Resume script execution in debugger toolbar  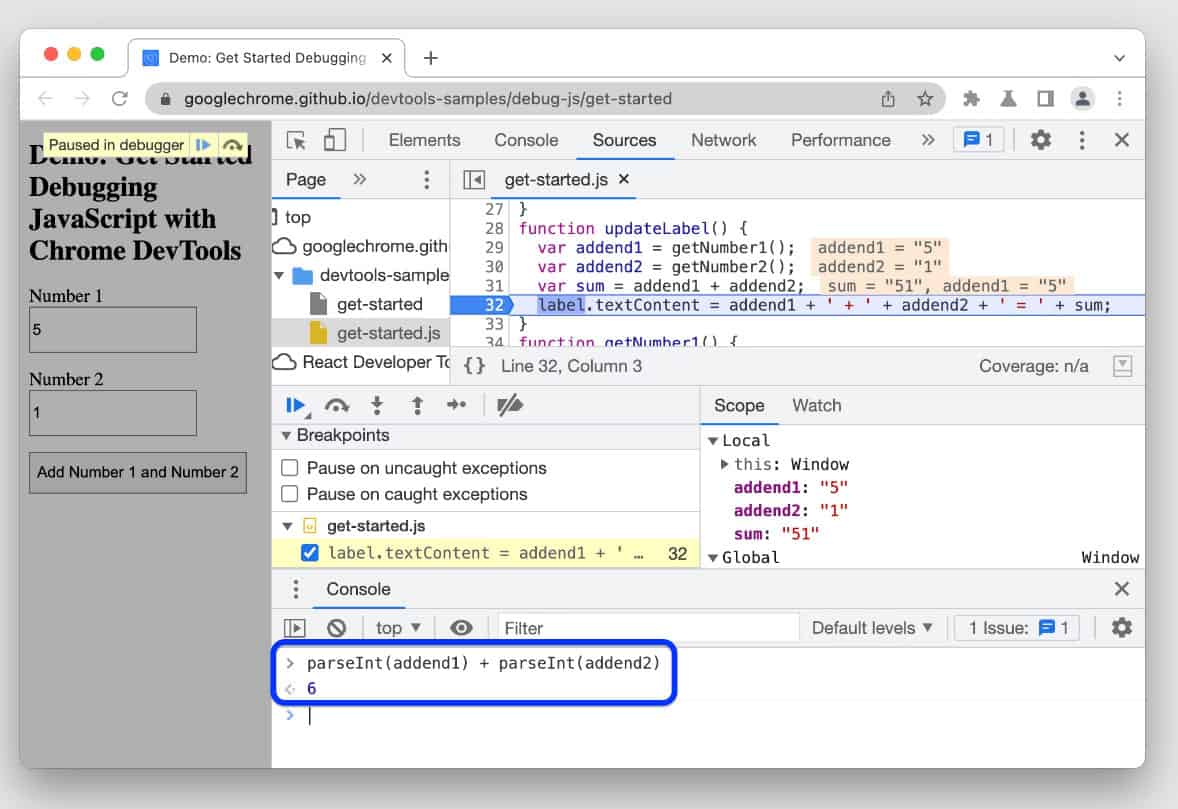click(296, 406)
